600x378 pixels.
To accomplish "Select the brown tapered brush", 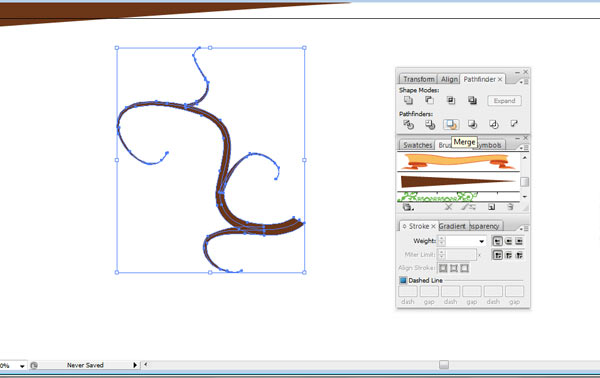I will click(458, 181).
